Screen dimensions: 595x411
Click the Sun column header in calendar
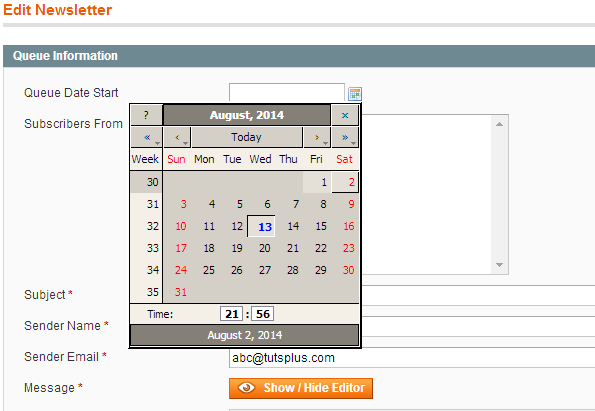(176, 159)
